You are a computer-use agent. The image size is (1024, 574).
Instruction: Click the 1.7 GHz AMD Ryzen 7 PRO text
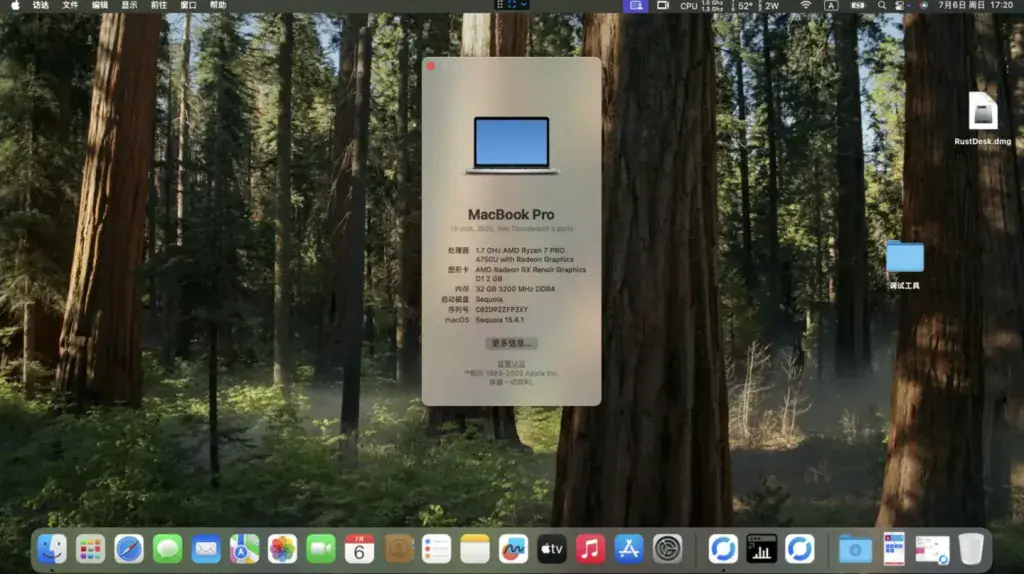point(520,250)
